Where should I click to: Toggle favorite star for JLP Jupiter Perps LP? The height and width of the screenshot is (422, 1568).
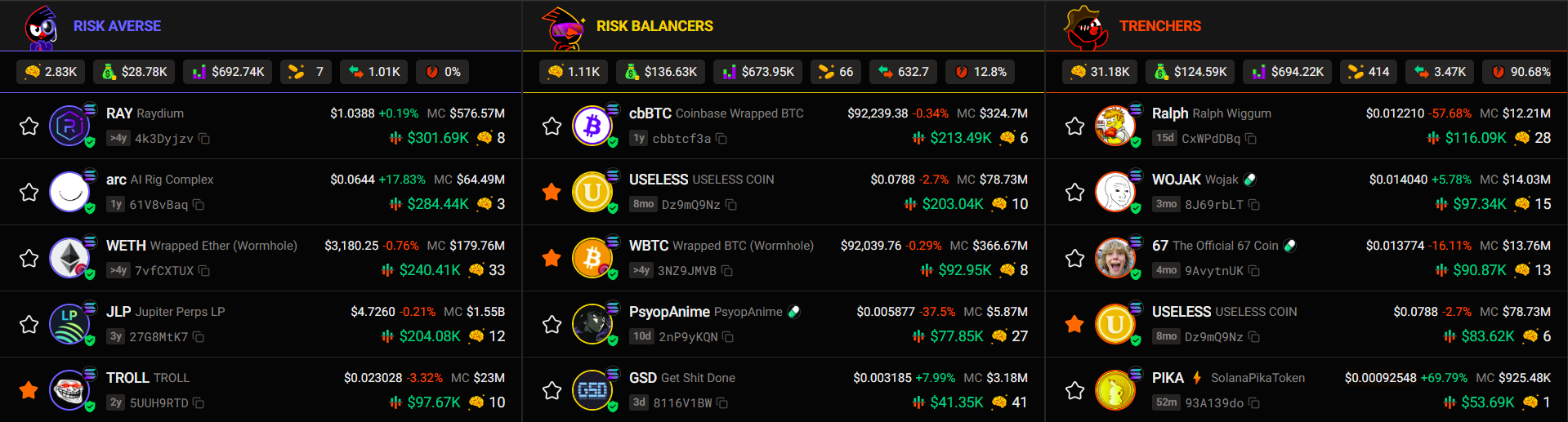[x=29, y=324]
